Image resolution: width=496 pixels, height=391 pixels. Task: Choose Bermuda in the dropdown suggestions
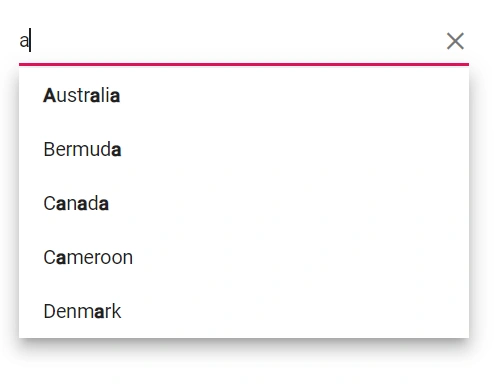[244, 149]
